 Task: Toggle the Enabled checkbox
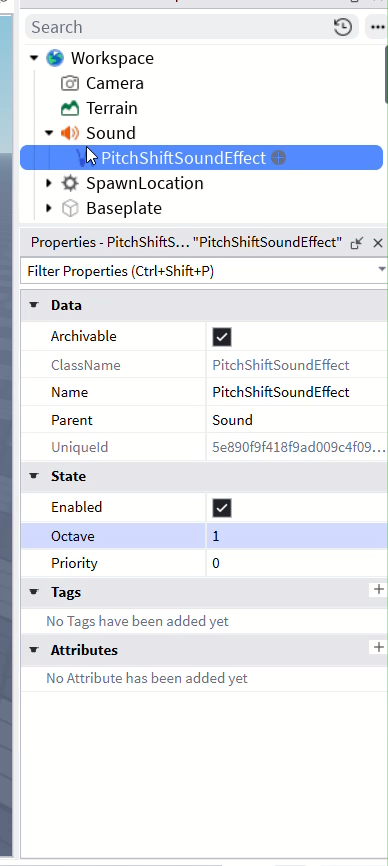pyautogui.click(x=222, y=508)
